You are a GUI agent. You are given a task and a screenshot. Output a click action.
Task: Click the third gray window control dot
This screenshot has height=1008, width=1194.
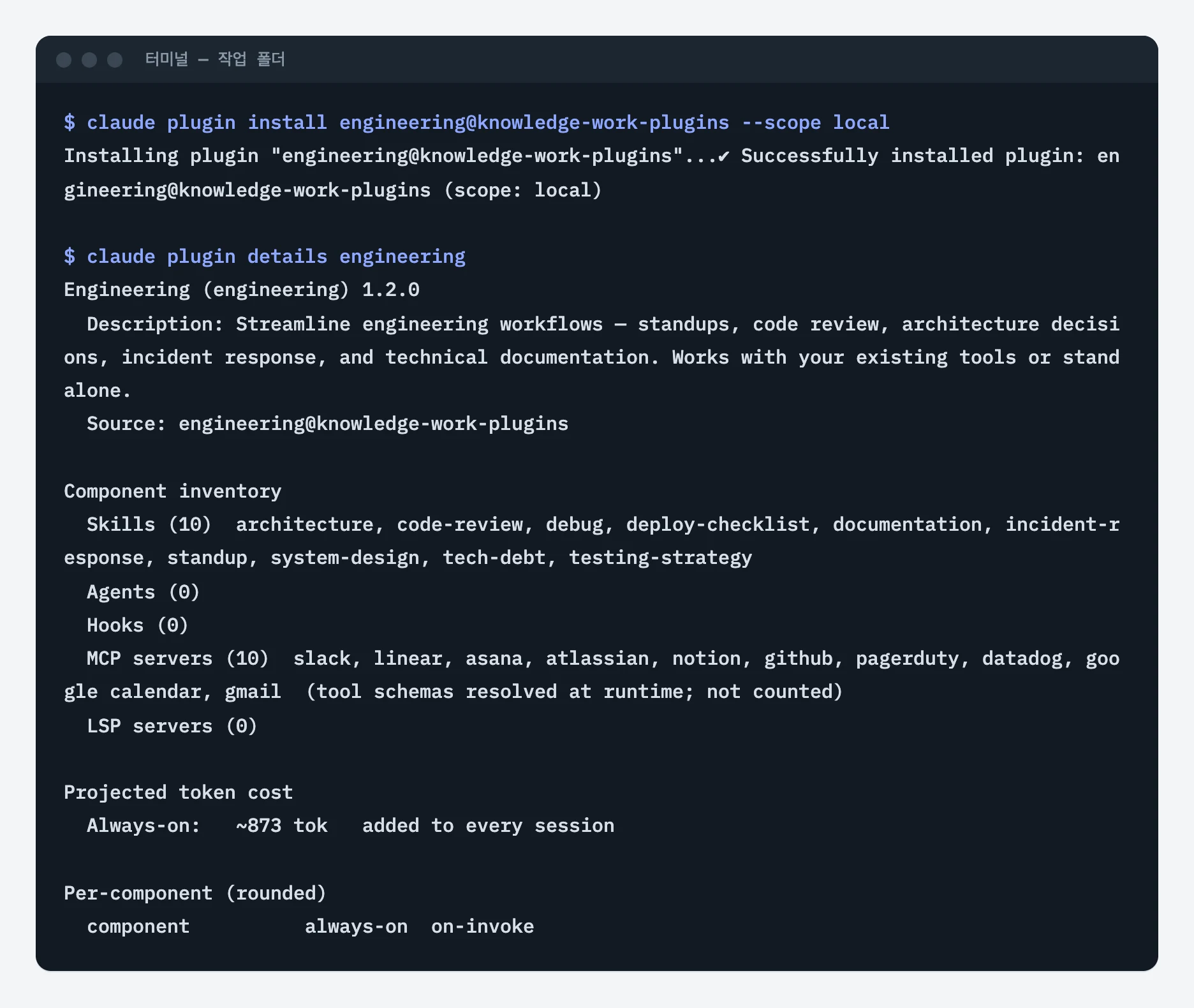[115, 60]
